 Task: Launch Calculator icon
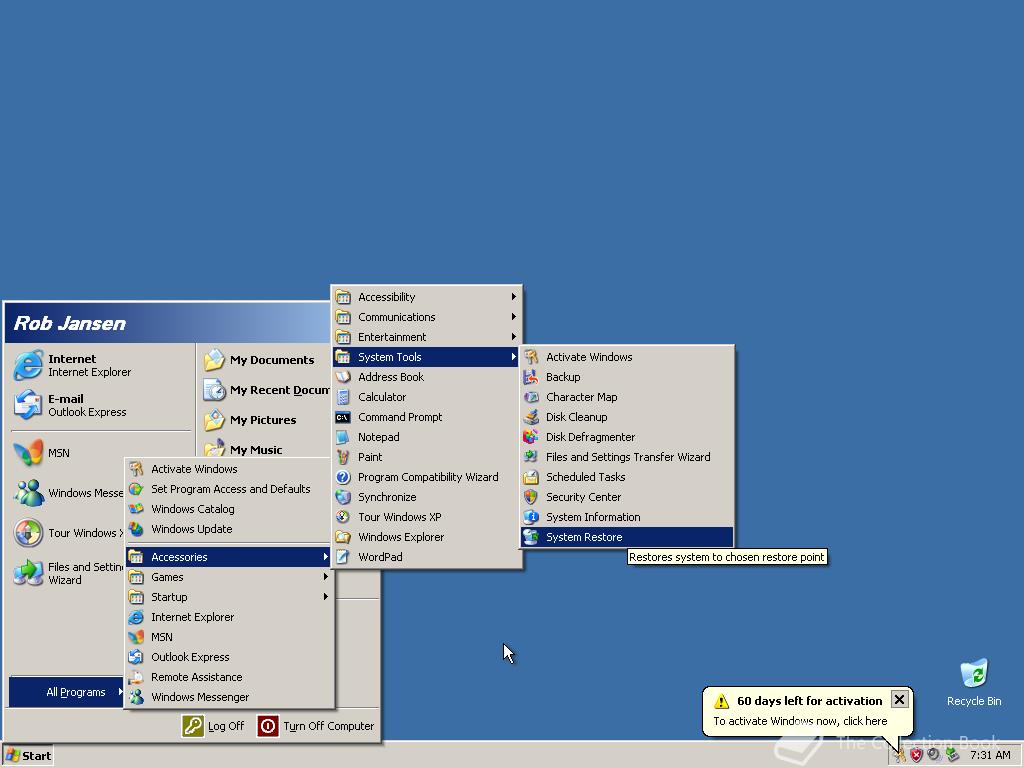(x=343, y=397)
